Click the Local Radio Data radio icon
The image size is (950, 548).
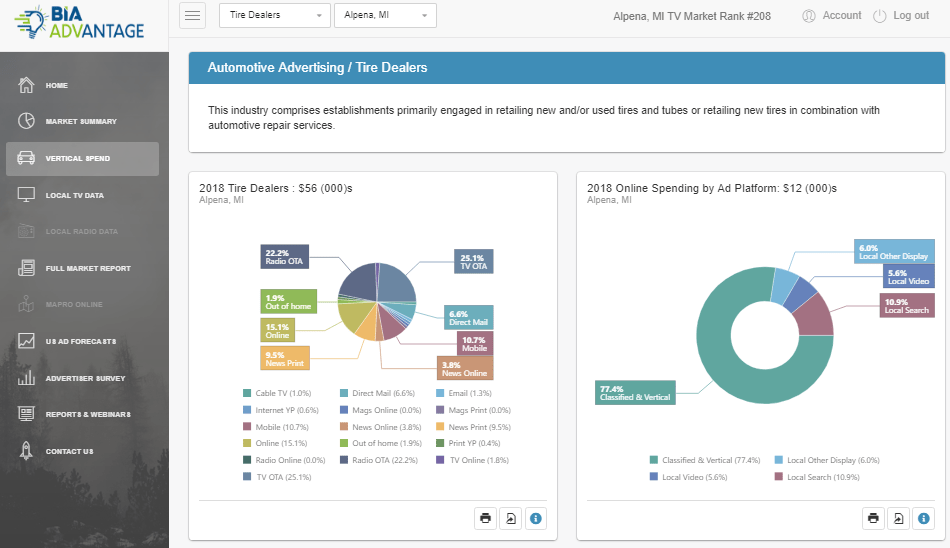26,231
